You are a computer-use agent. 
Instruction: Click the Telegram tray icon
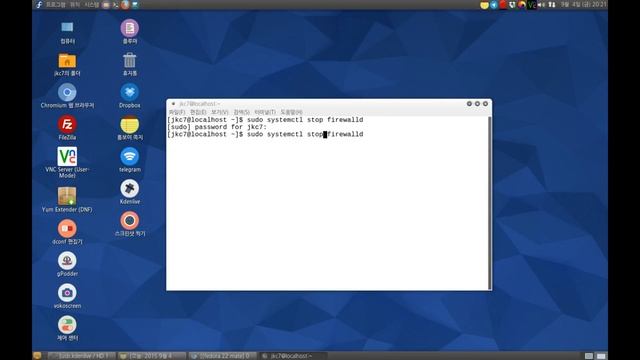pos(494,5)
